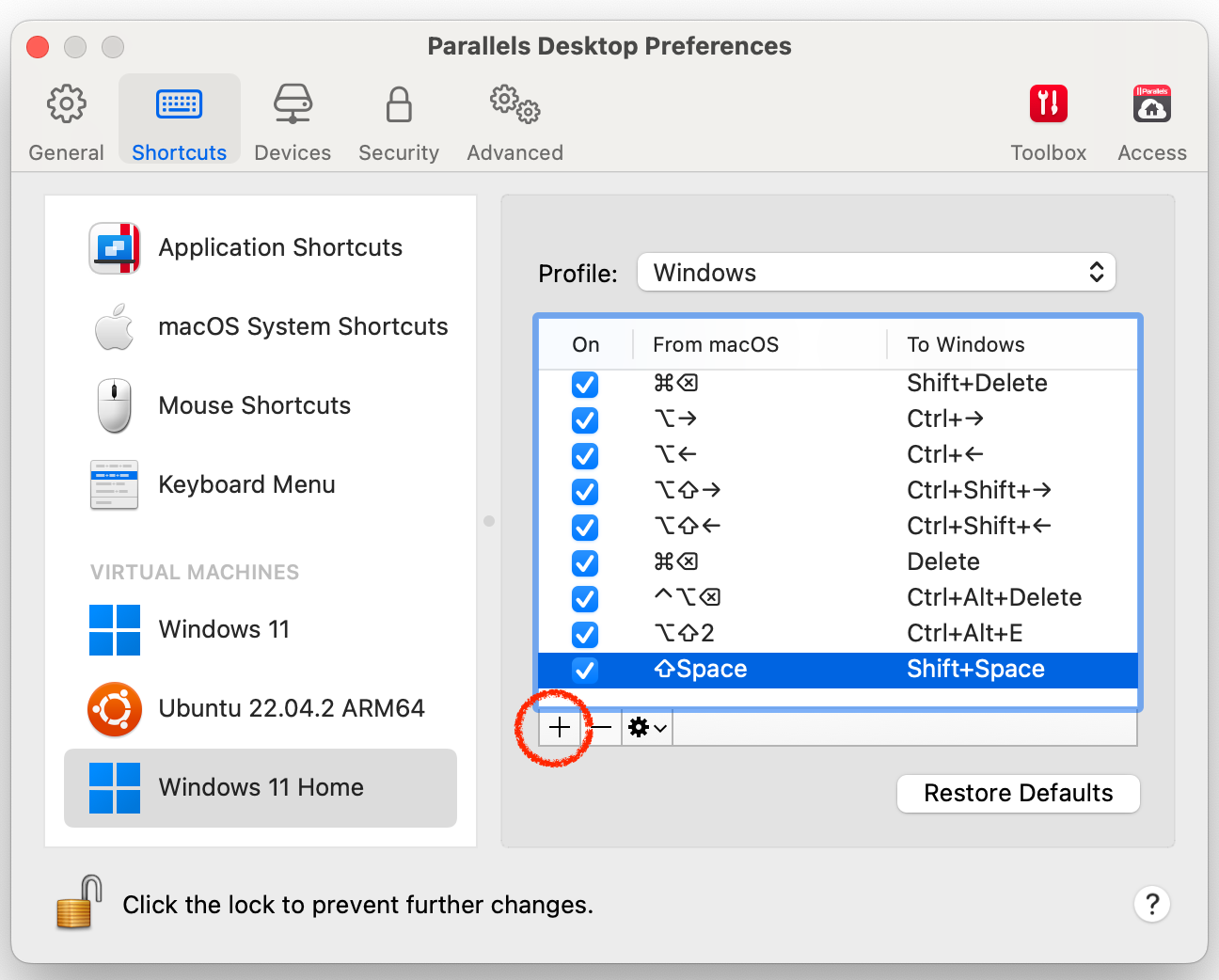This screenshot has height=980, width=1219.
Task: Uncheck the Shift+Delete shortcut checkbox
Action: [x=585, y=385]
